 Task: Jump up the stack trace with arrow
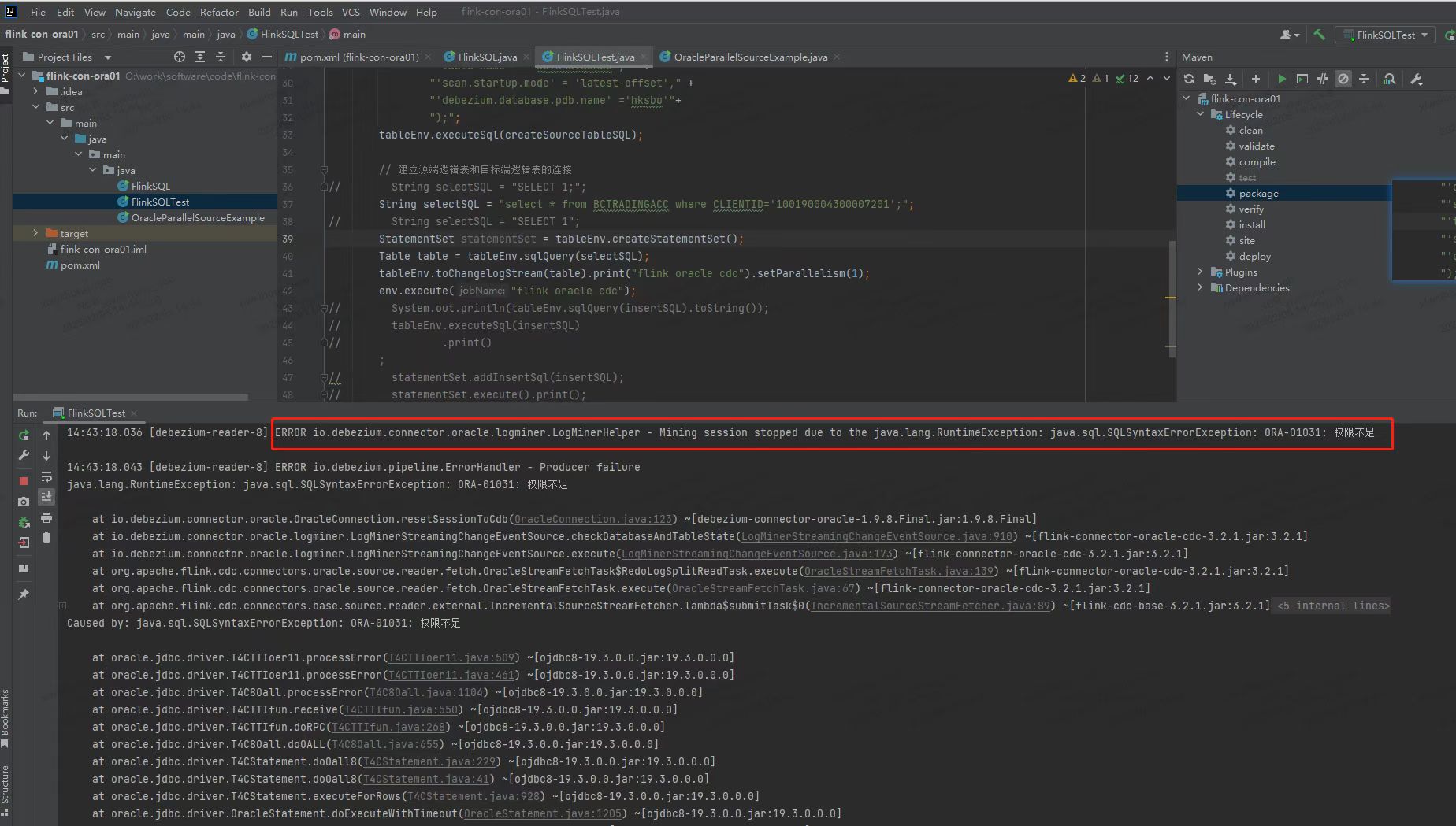pyautogui.click(x=46, y=435)
